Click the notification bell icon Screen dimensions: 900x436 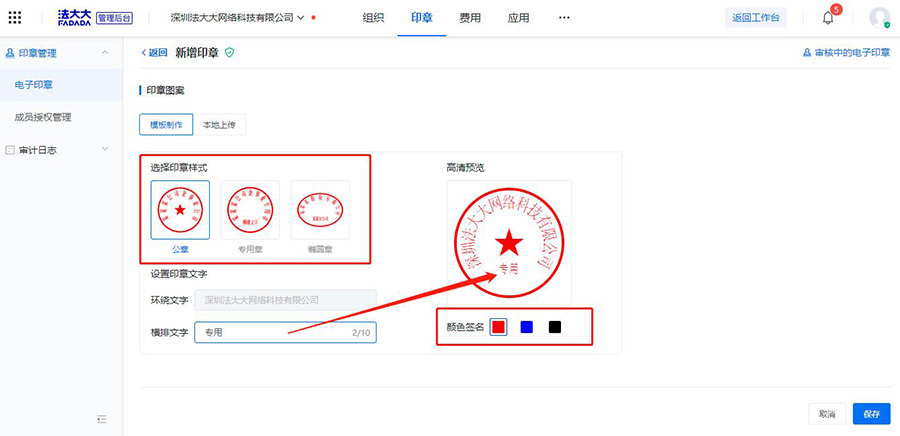point(828,18)
